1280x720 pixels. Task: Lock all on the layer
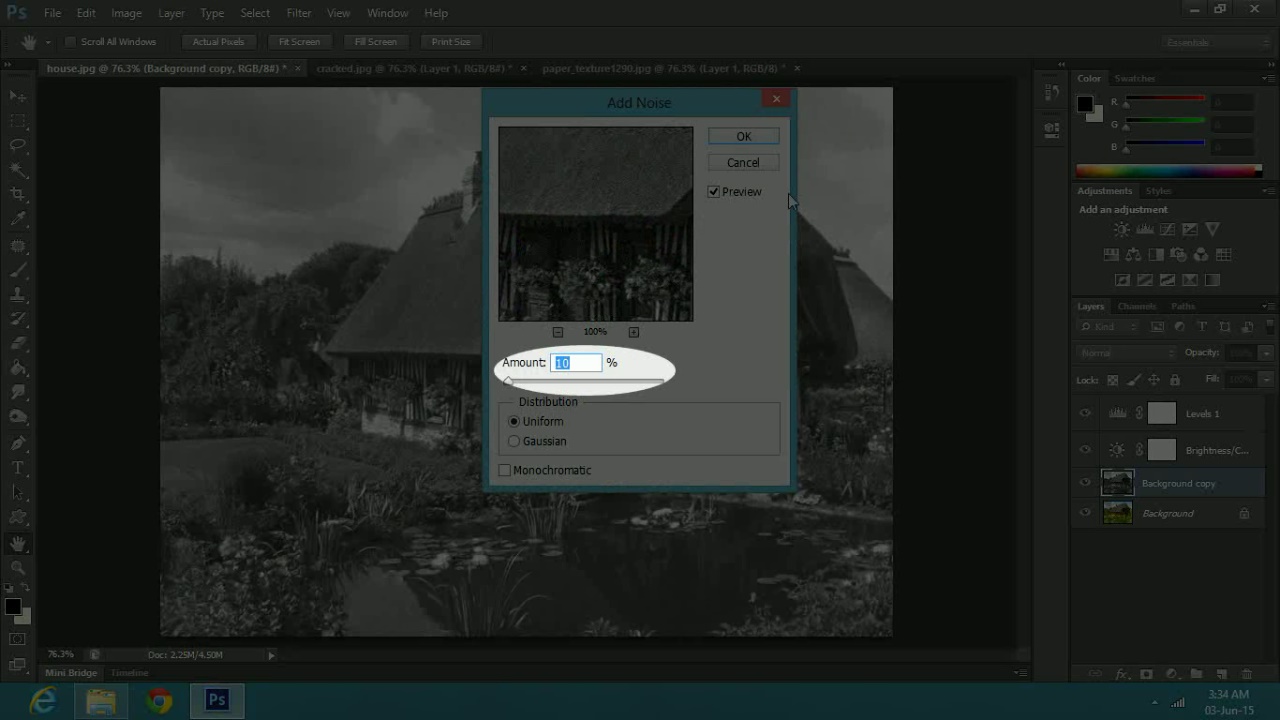point(1175,380)
